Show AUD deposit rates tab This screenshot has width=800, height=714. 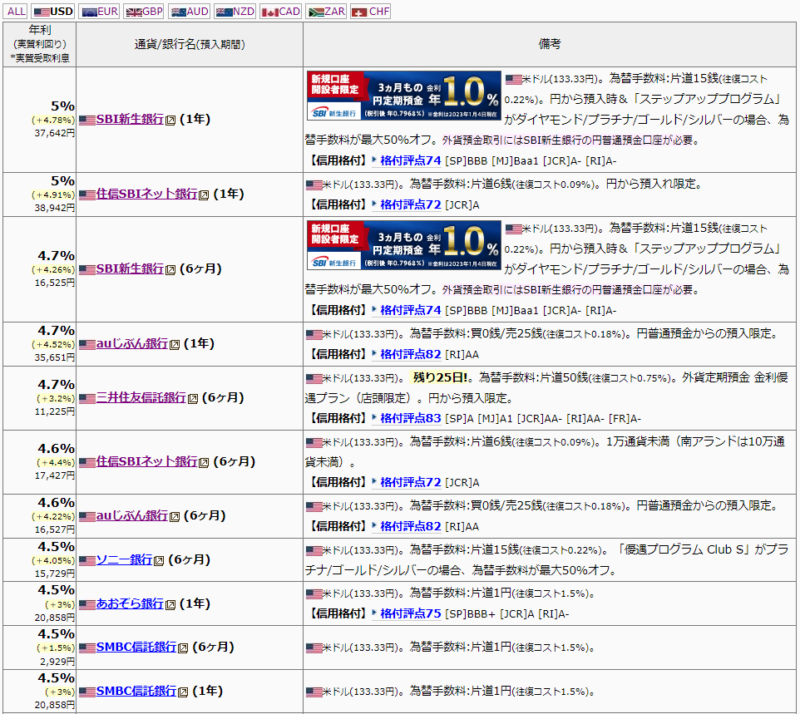pyautogui.click(x=189, y=11)
